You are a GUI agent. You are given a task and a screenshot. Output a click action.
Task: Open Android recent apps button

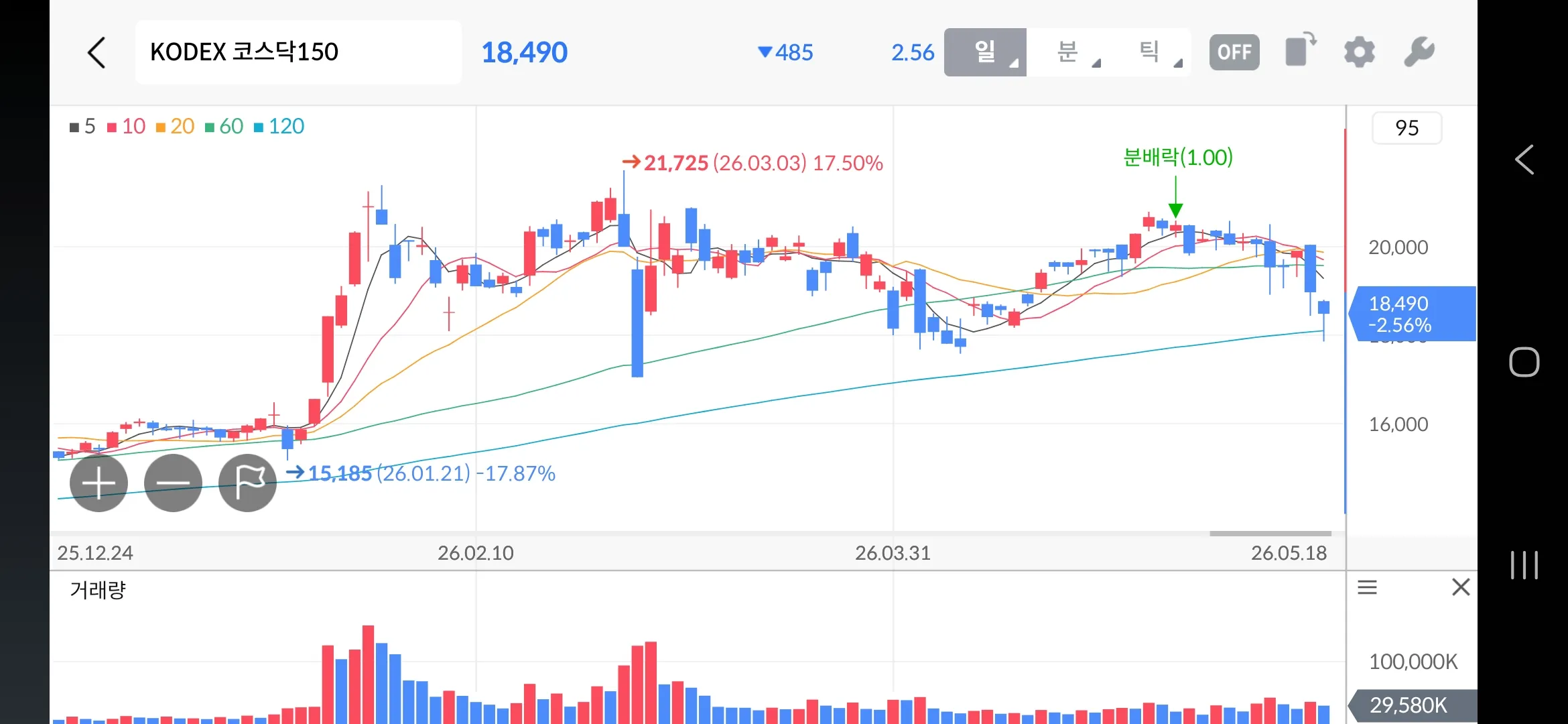1524,564
